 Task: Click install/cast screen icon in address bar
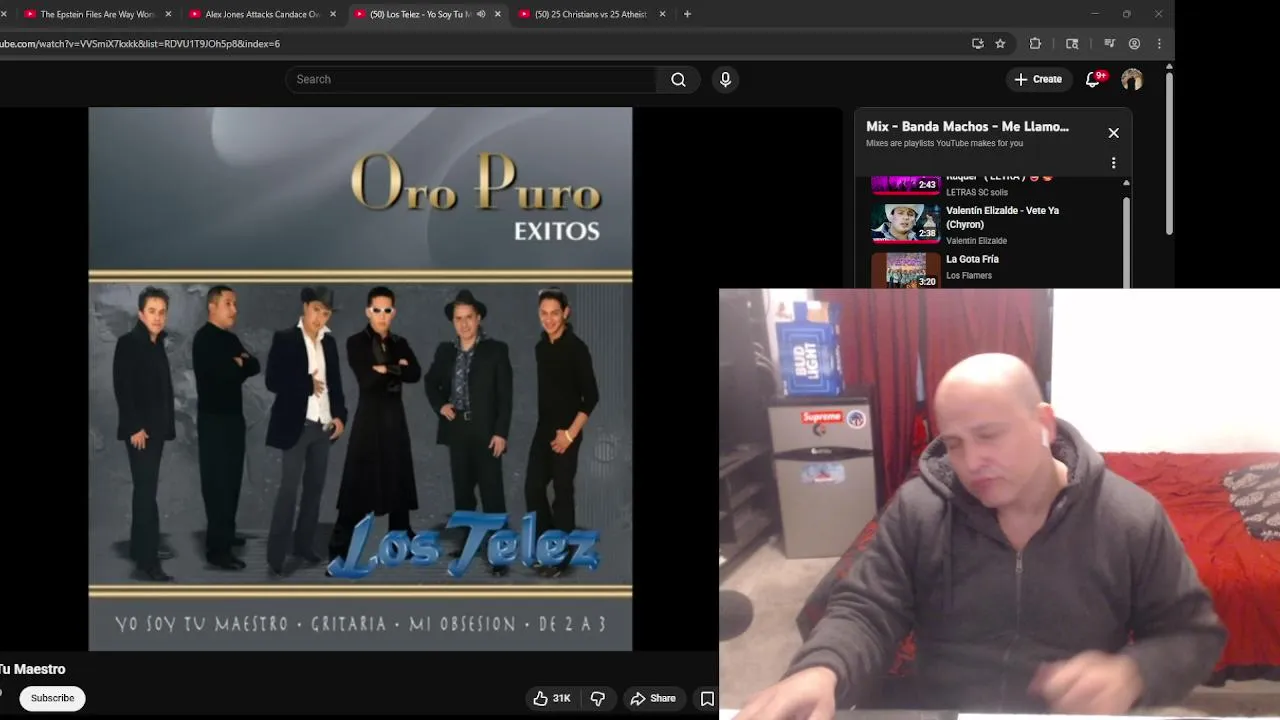(977, 44)
